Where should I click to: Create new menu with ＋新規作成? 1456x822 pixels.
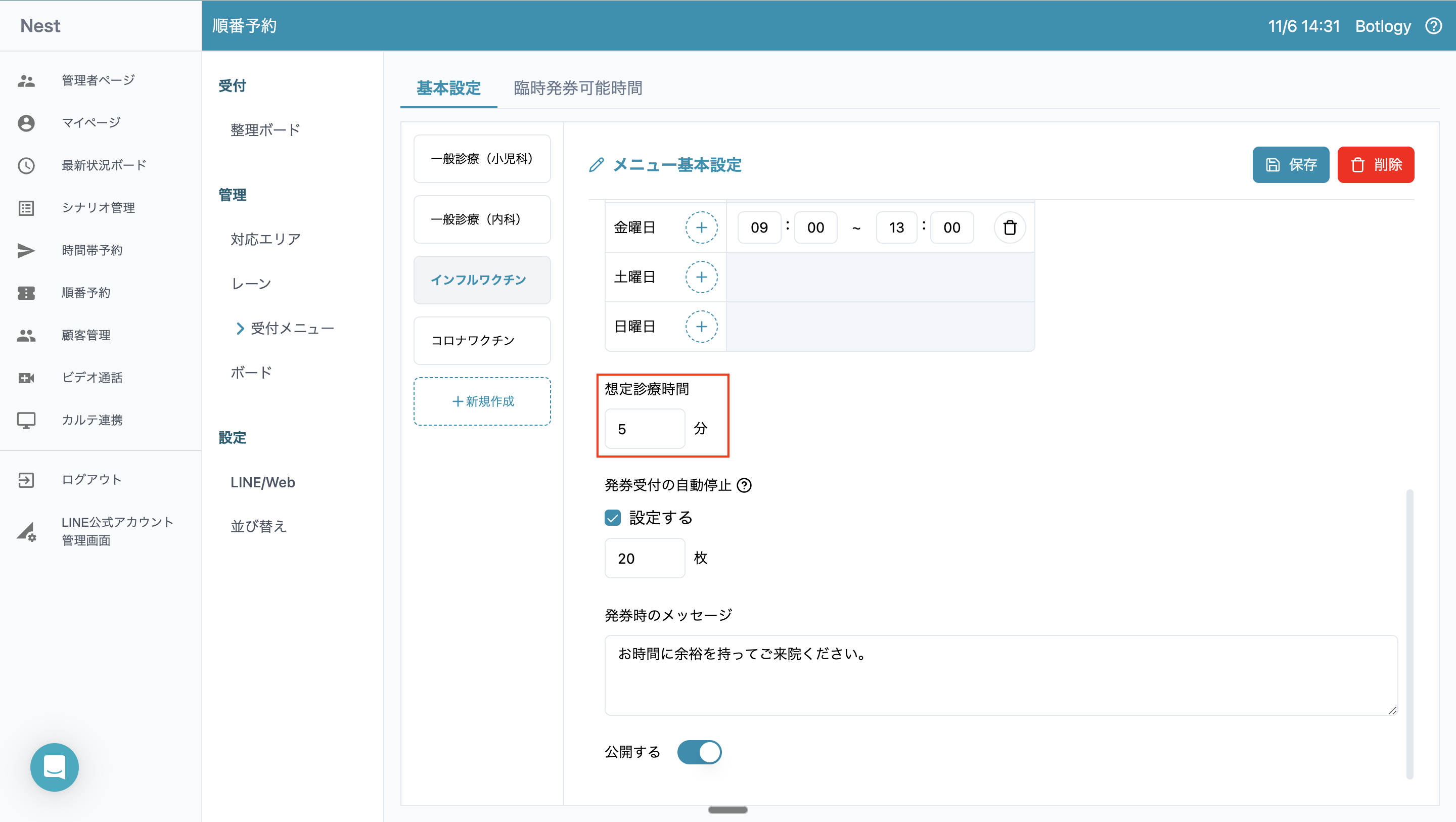click(482, 401)
